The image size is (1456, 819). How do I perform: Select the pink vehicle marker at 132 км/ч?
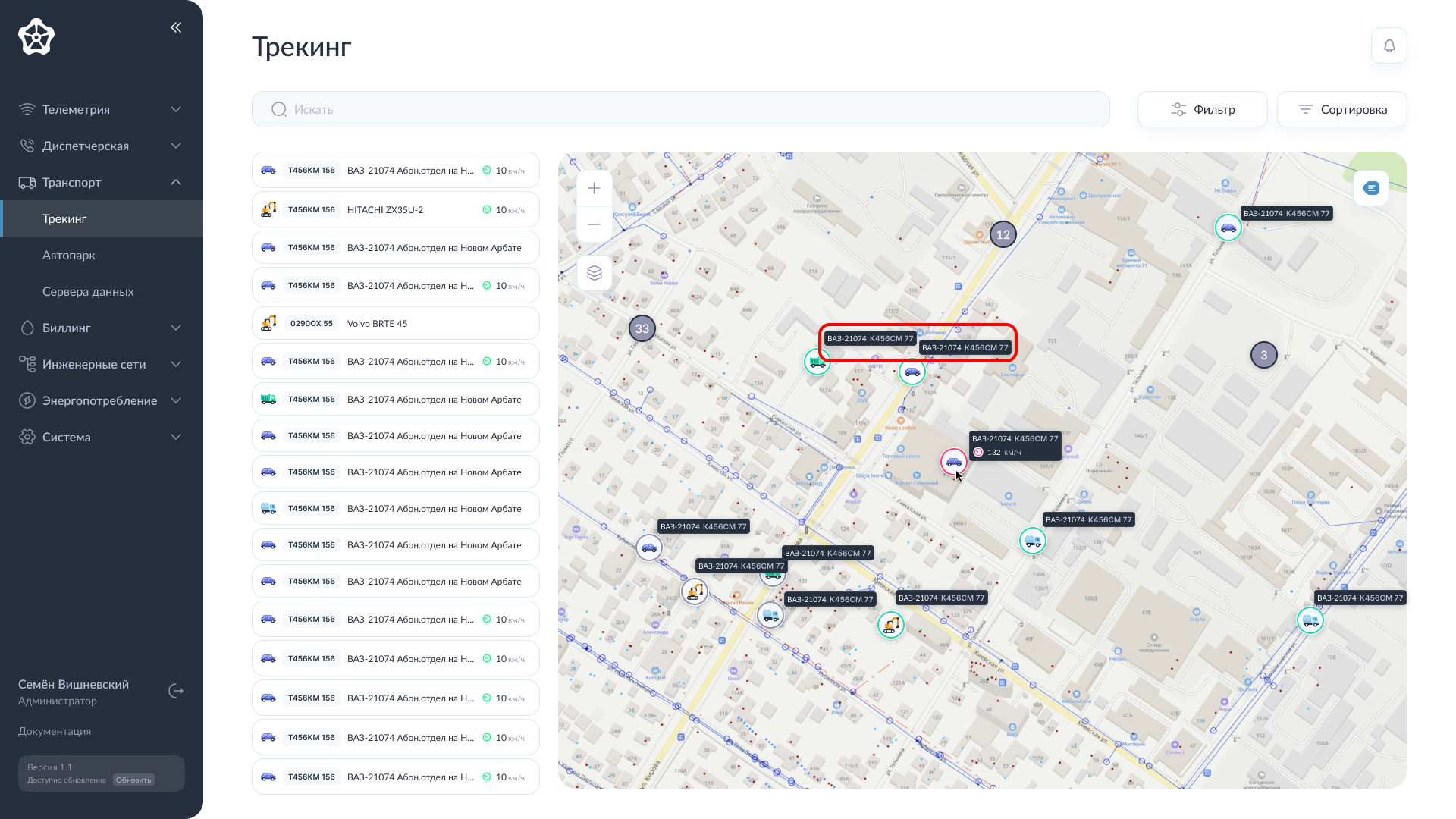[953, 461]
